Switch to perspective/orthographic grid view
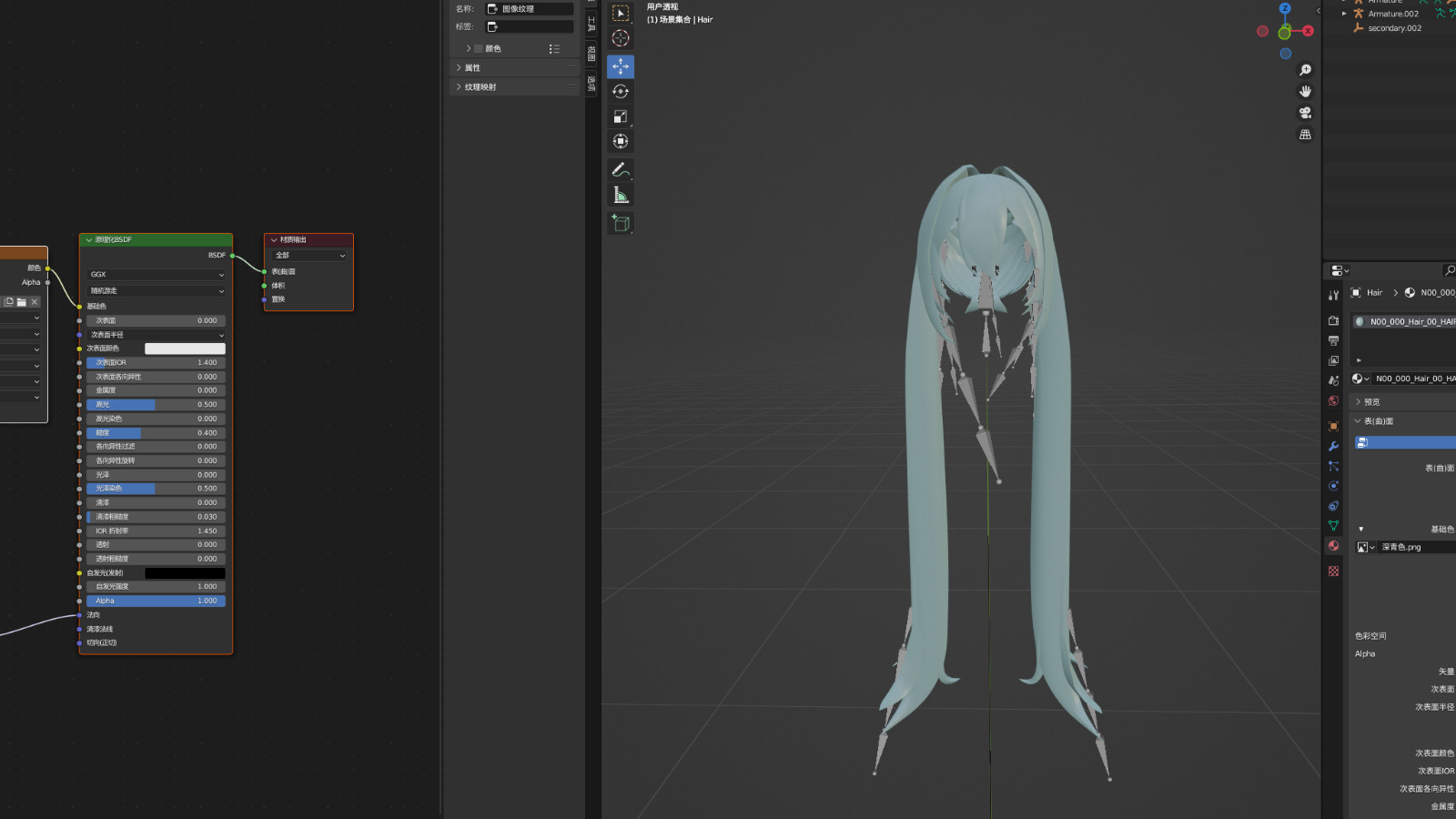Viewport: 1456px width, 819px height. point(1305,135)
